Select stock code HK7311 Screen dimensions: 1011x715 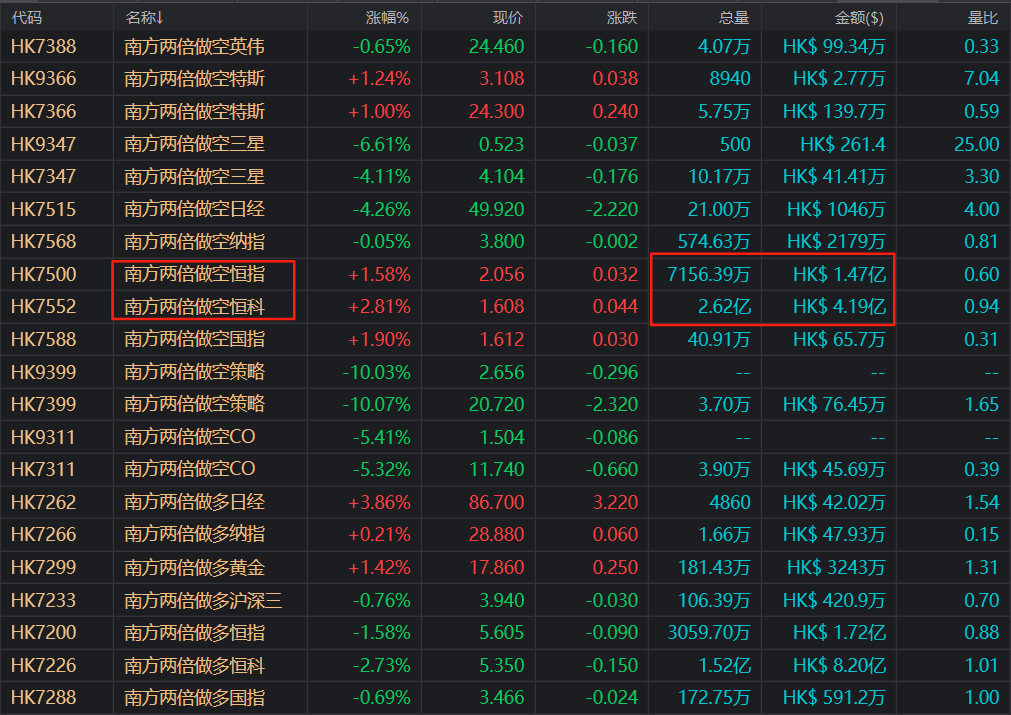(43, 469)
